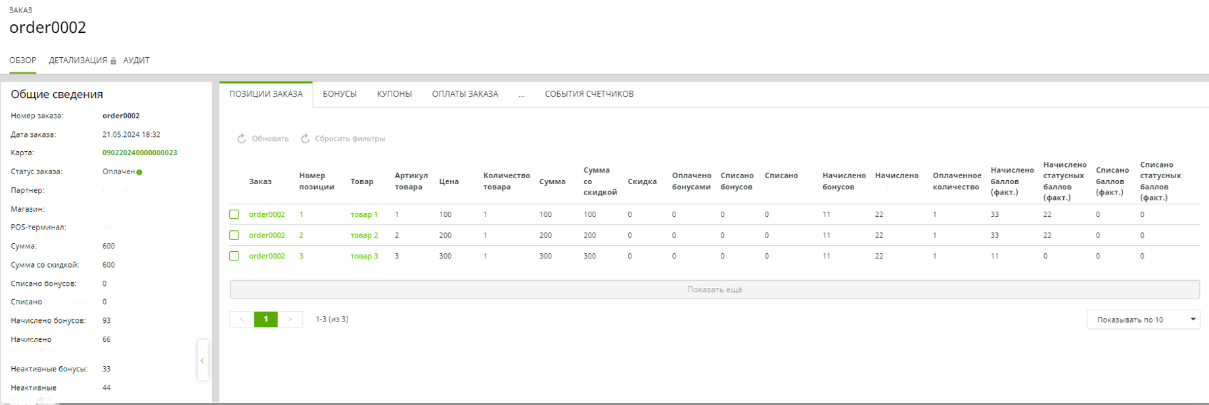Collapse the Общие сведения side panel arrow
The image size is (1209, 405).
point(202,360)
